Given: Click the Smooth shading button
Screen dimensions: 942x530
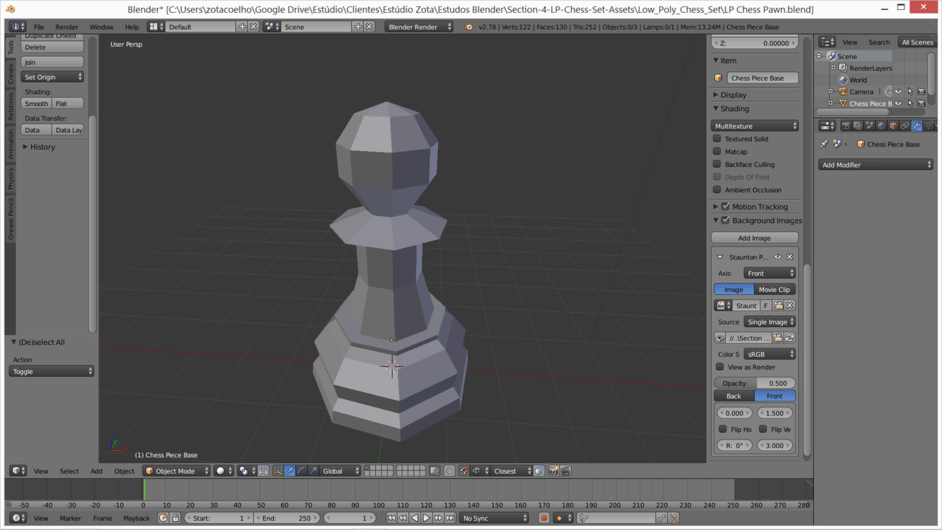Looking at the screenshot, I should tap(36, 103).
